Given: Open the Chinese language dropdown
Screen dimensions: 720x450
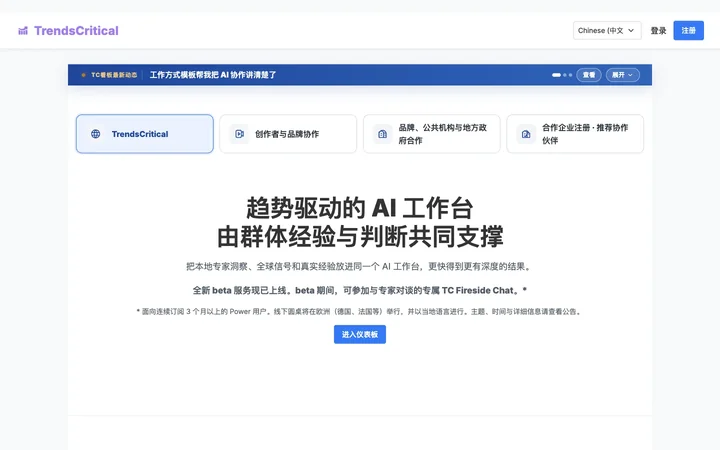Looking at the screenshot, I should point(607,30).
